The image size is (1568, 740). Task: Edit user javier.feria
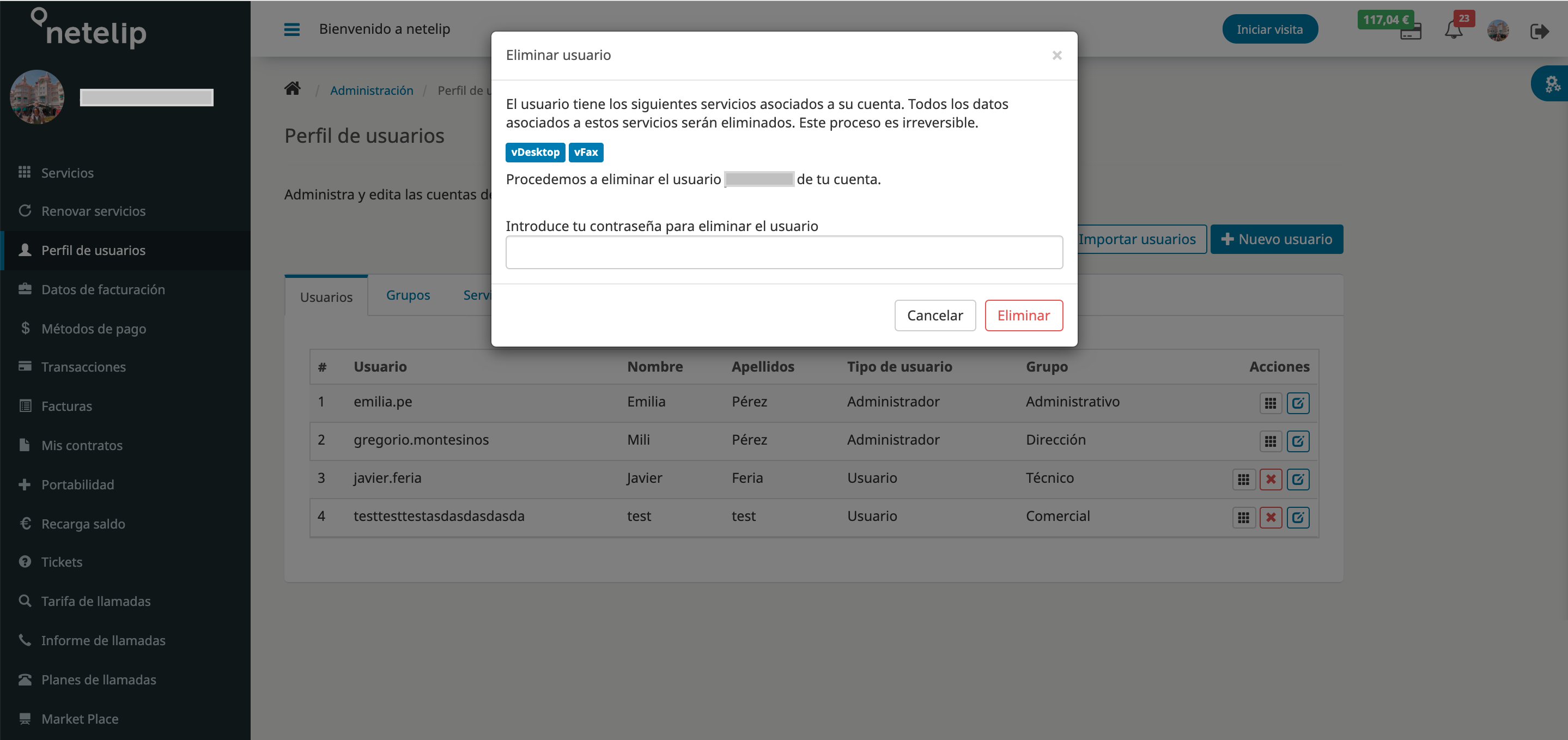tap(1298, 480)
